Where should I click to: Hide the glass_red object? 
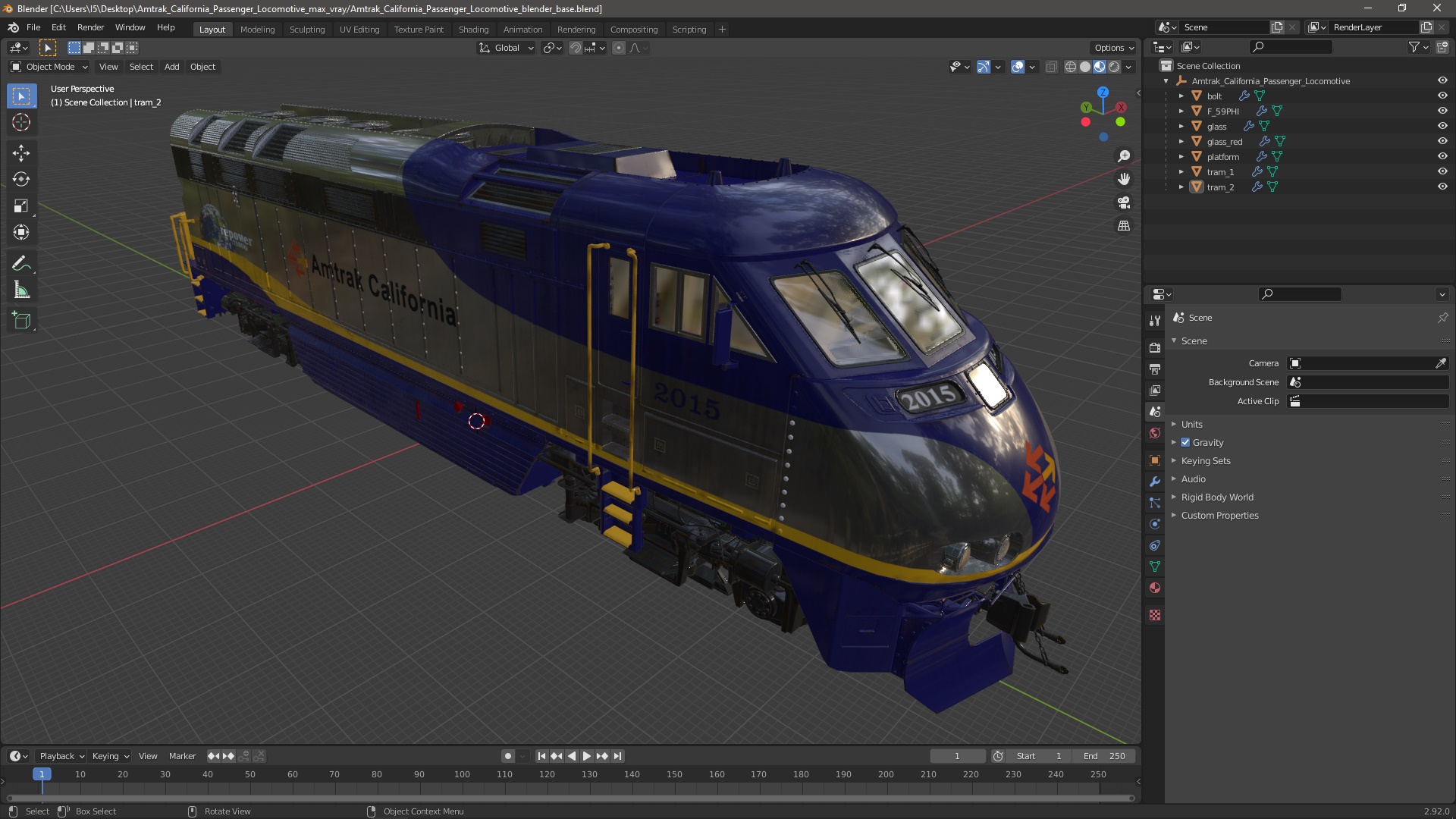coord(1442,141)
